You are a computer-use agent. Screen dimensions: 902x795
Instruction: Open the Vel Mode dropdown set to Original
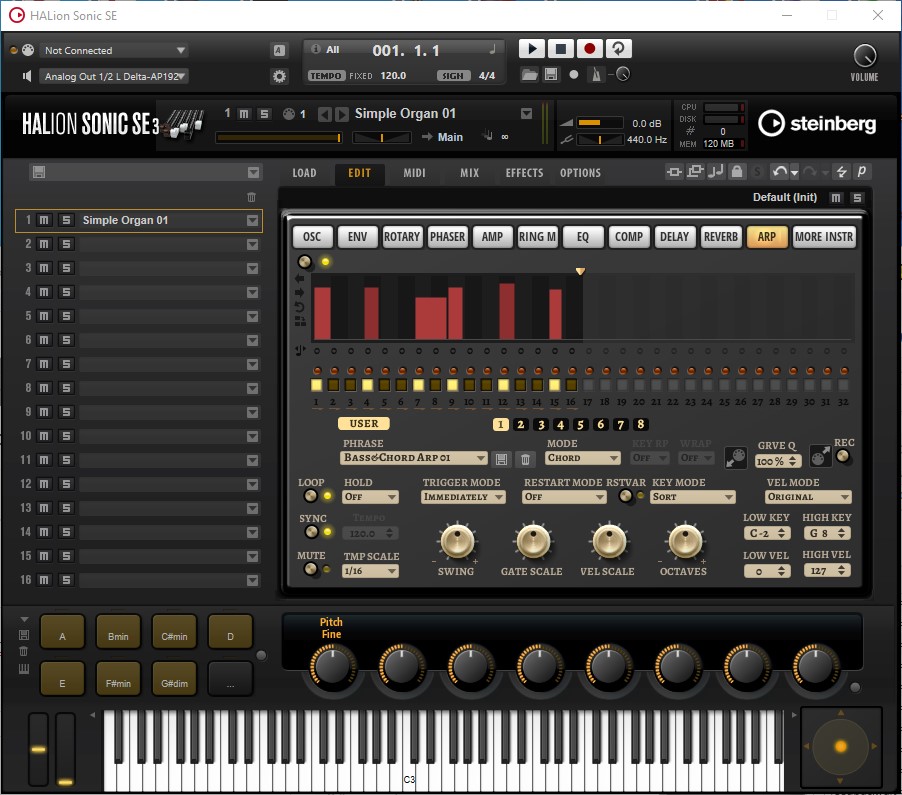click(808, 497)
